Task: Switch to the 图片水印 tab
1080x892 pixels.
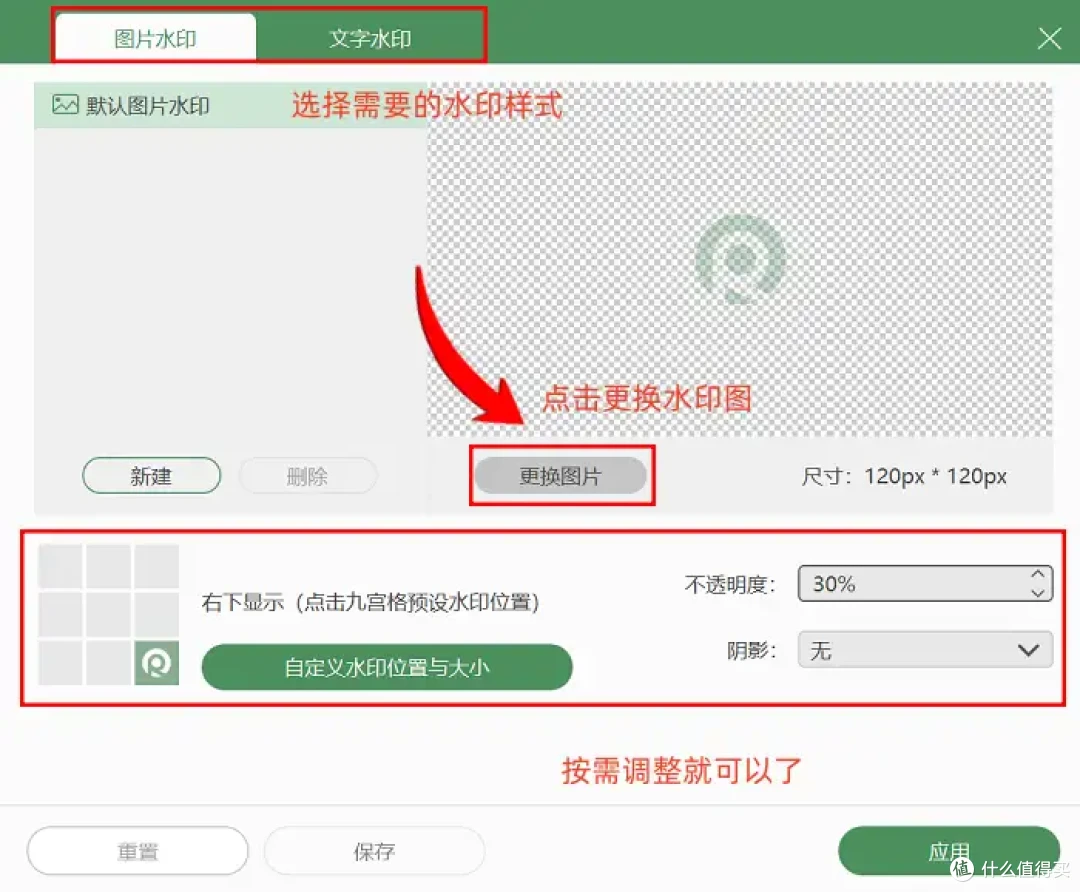Action: point(156,38)
